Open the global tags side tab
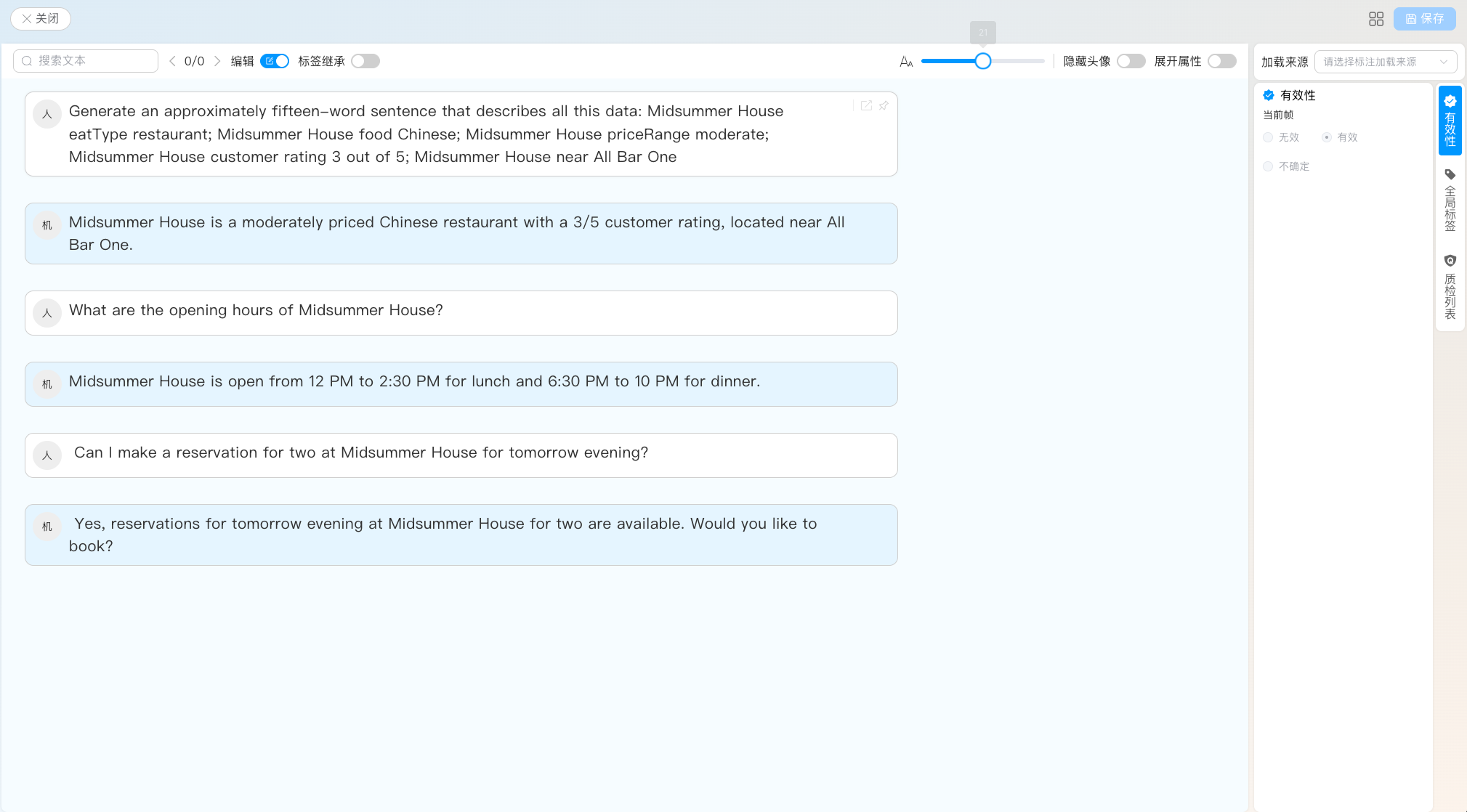The image size is (1467, 812). pos(1450,200)
